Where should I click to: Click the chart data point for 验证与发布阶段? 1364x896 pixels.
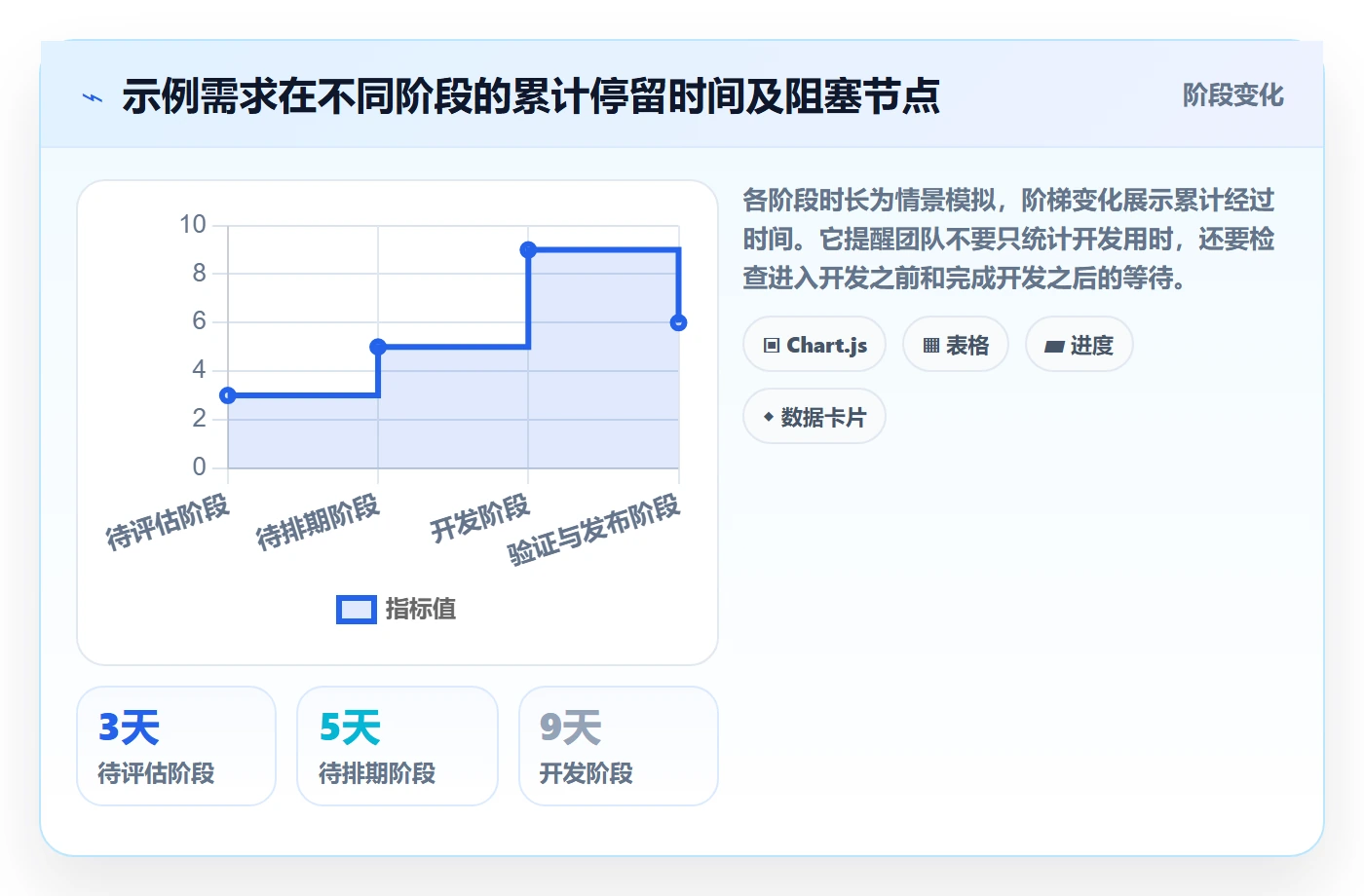tap(678, 322)
